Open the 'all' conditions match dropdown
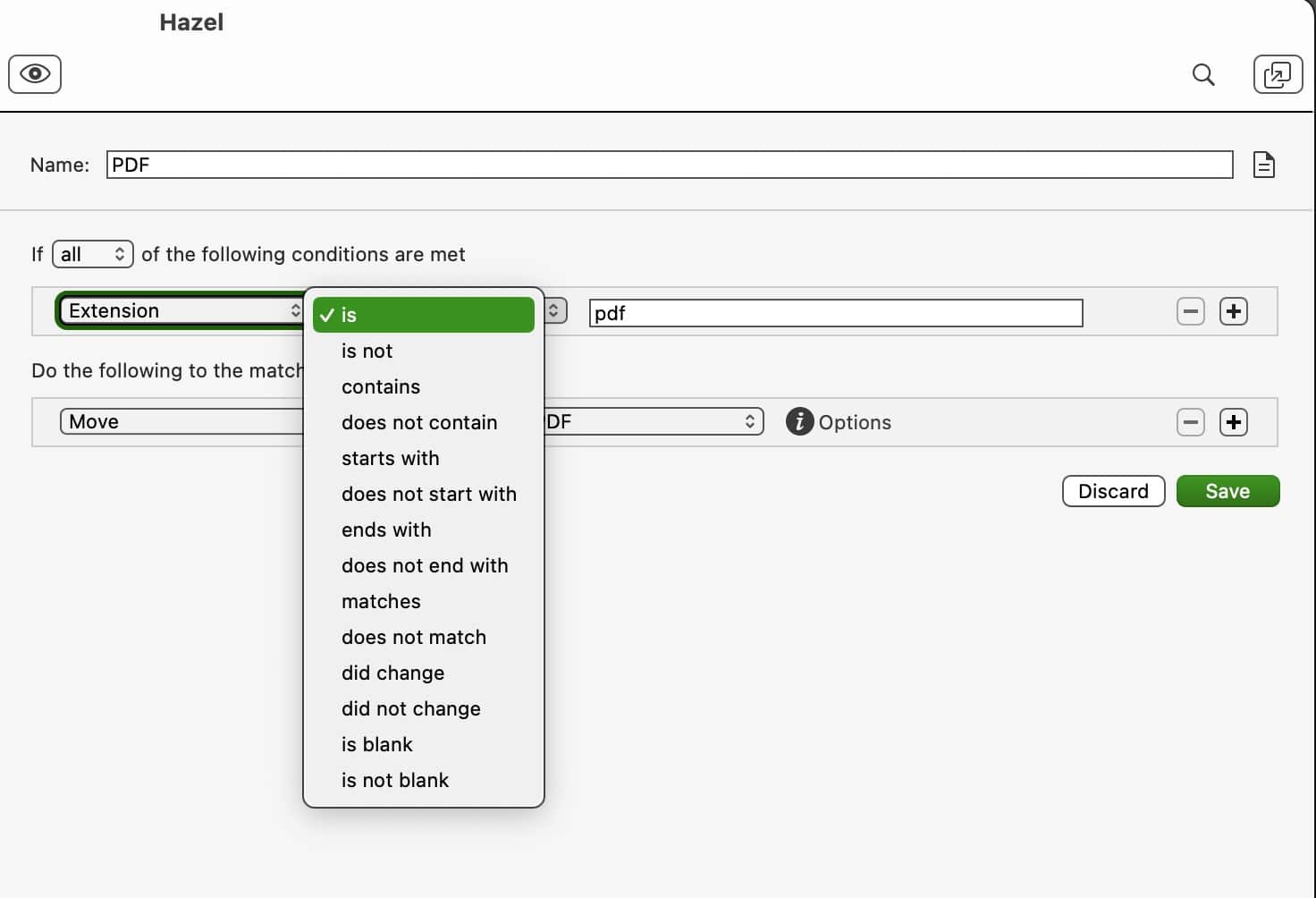The height and width of the screenshot is (898, 1316). pos(93,254)
